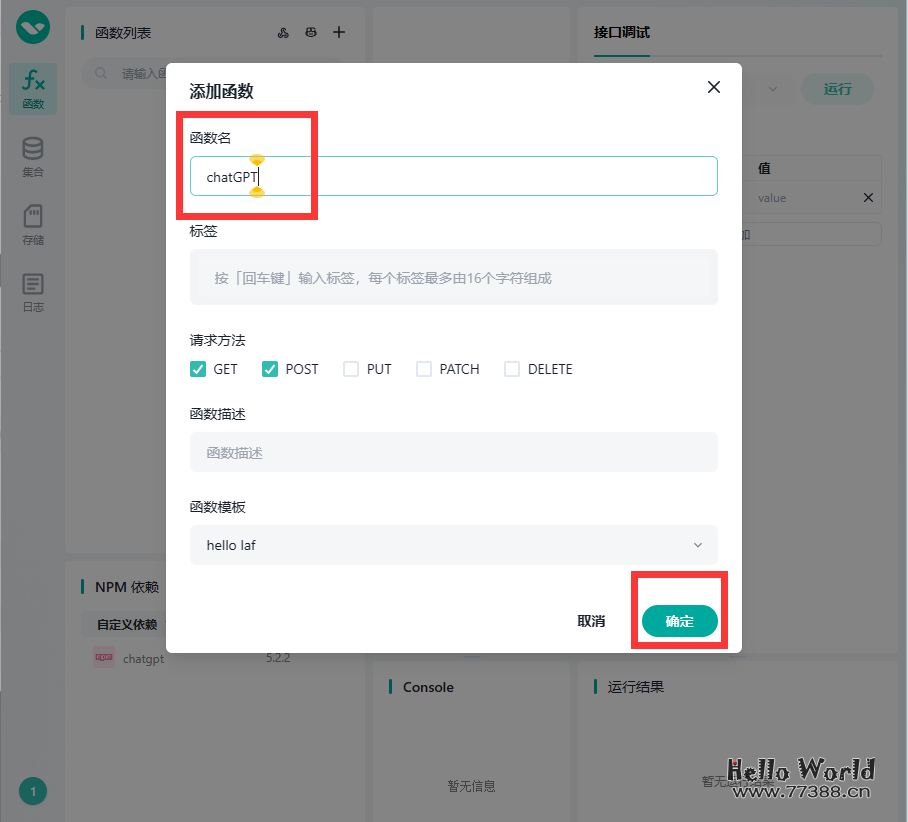The image size is (908, 822).
Task: Click the bot icon beside the plus button
Action: tap(311, 32)
